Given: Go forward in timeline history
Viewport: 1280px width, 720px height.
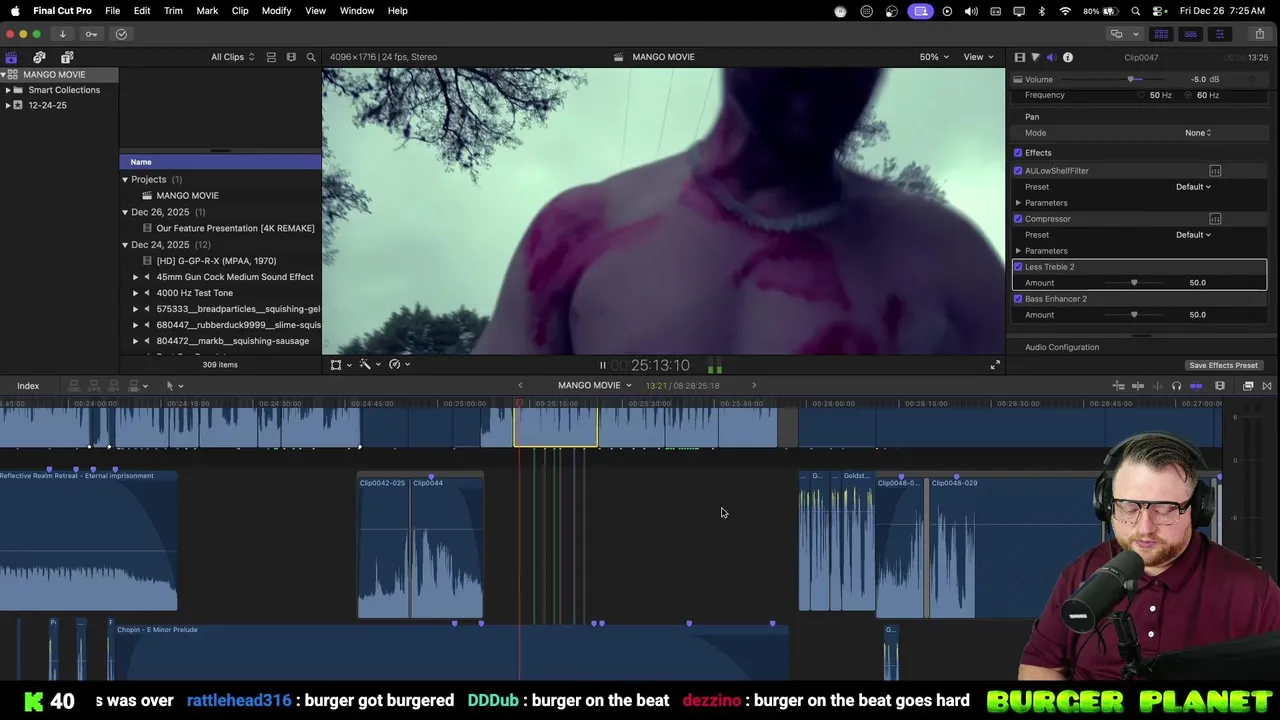Looking at the screenshot, I should (x=754, y=385).
